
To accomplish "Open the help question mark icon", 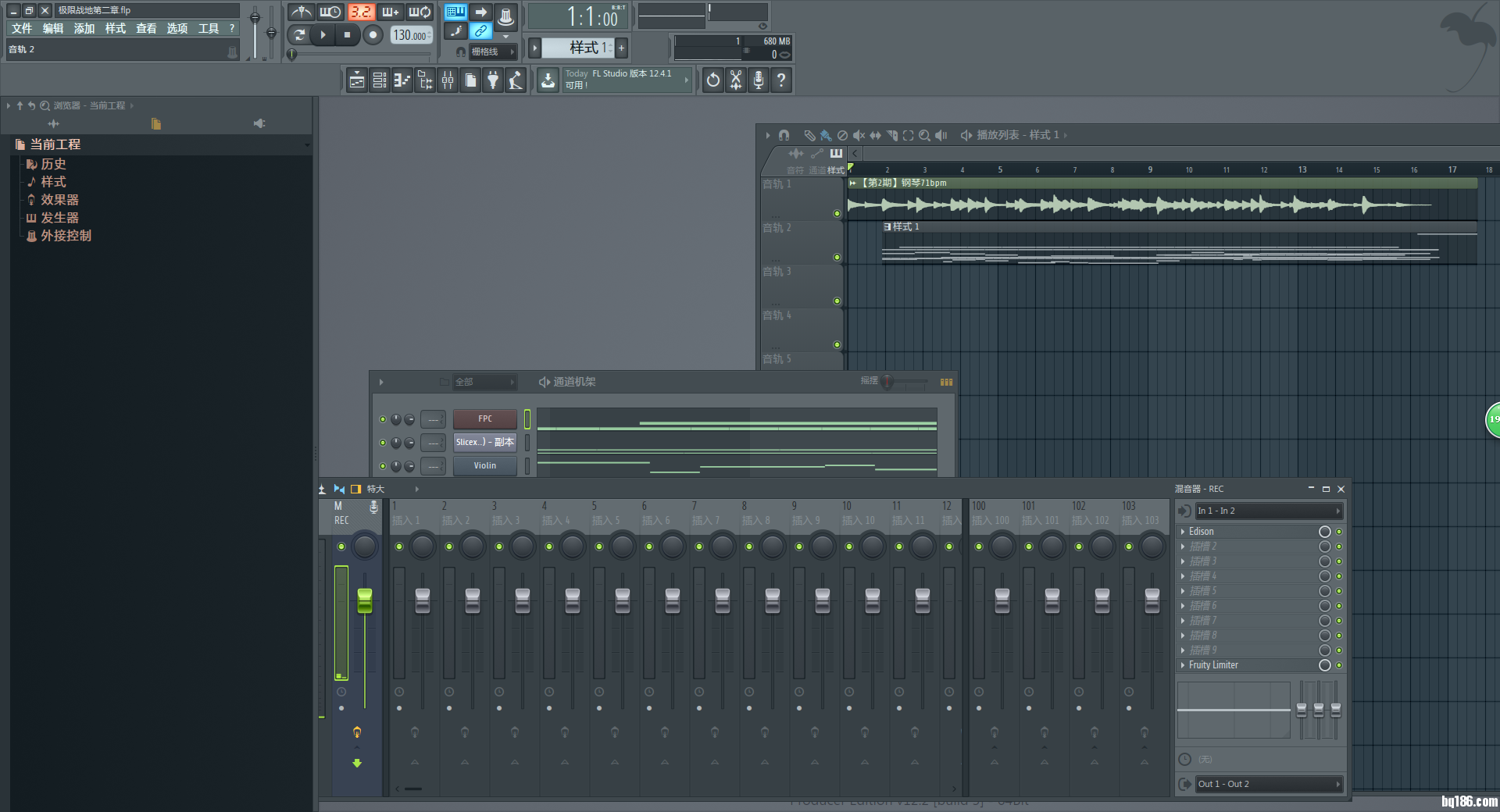I will click(780, 80).
